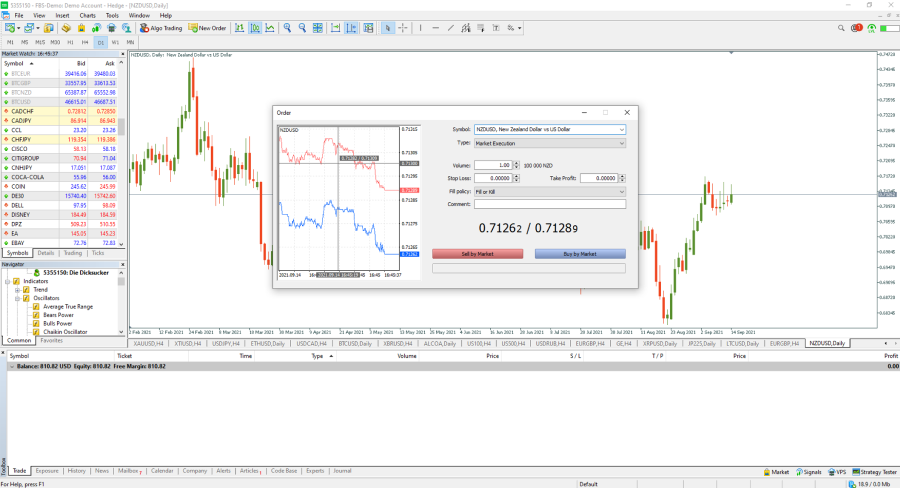Toggle the M15 timeframe button
This screenshot has width=900, height=488.
click(40, 43)
